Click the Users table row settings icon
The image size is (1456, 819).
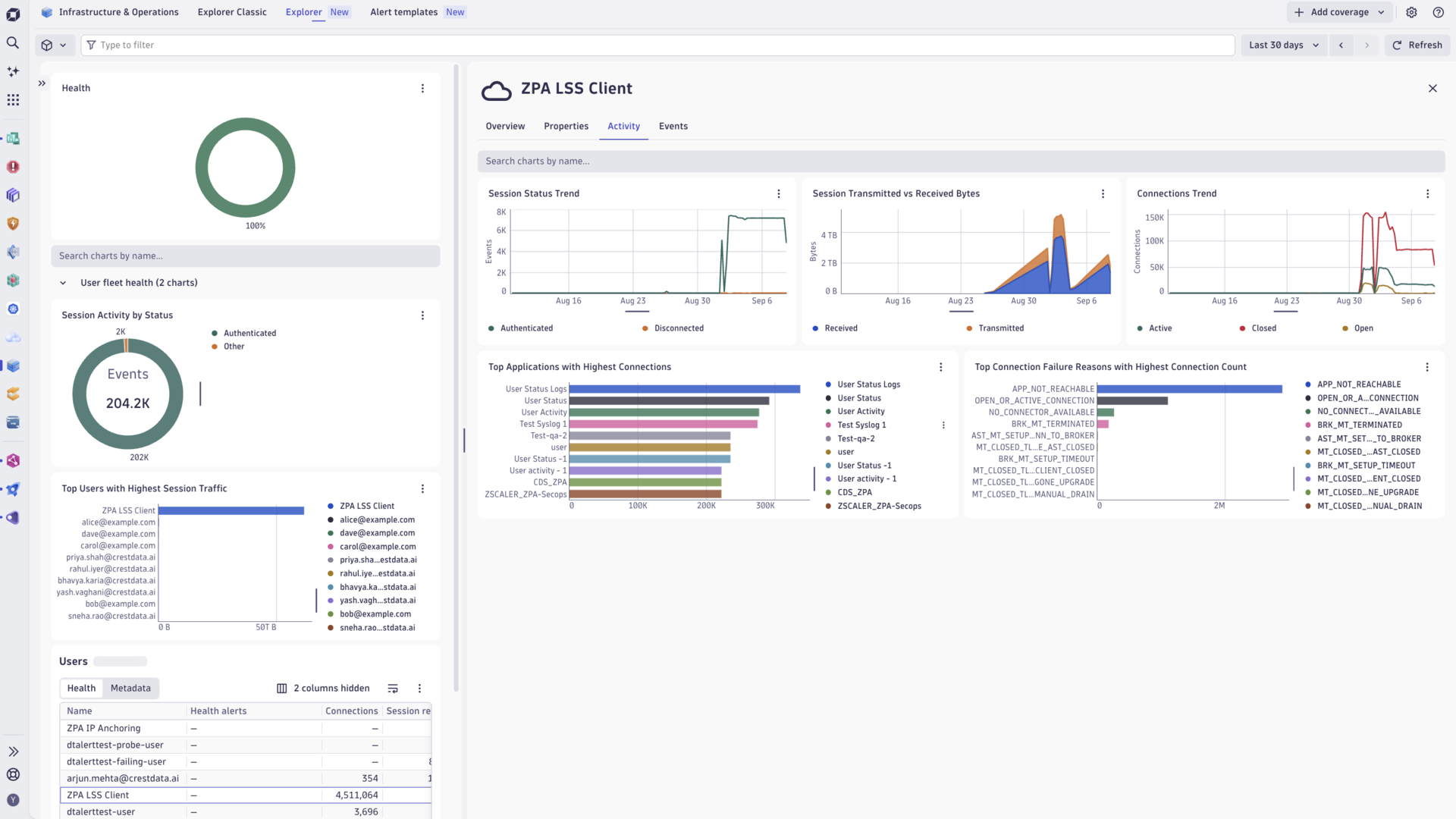pos(393,689)
